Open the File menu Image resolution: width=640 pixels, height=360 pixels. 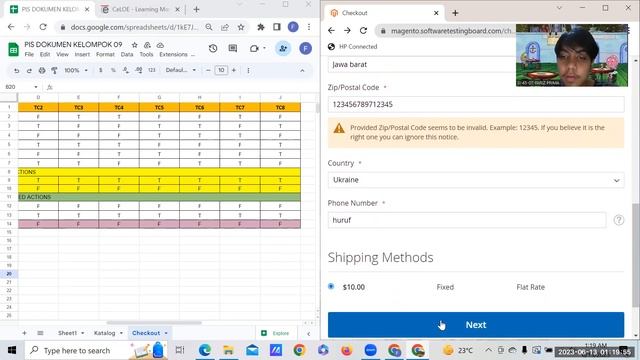[29, 54]
